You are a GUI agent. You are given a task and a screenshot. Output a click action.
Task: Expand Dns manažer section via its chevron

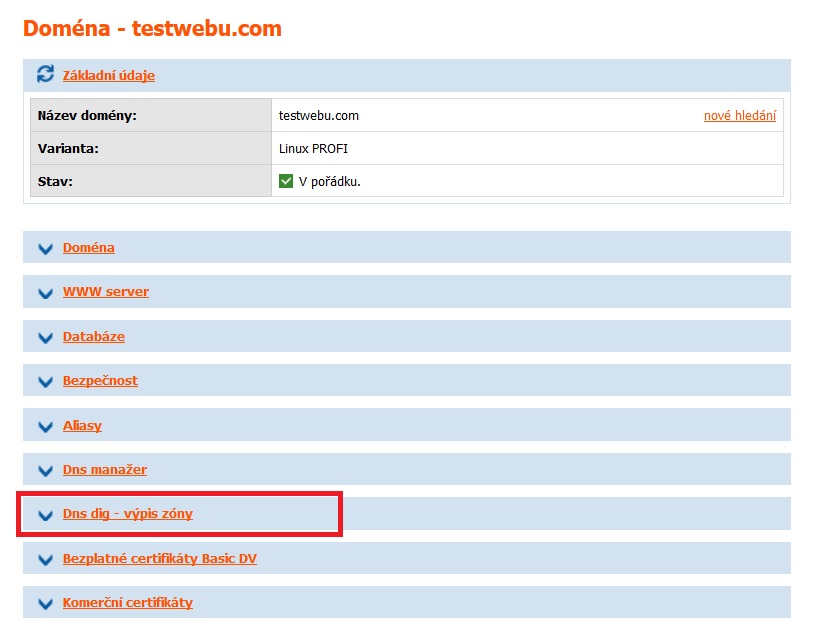click(45, 470)
